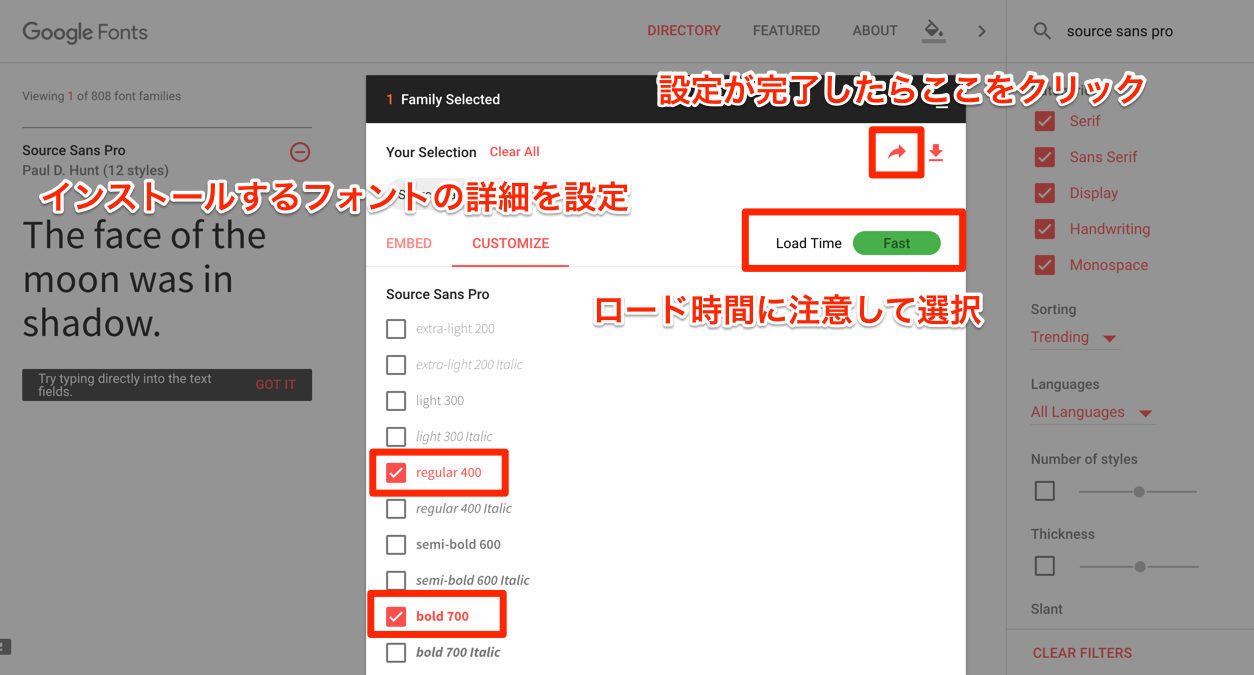The image size is (1254, 675).
Task: Click the Load Time Fast indicator
Action: (897, 242)
